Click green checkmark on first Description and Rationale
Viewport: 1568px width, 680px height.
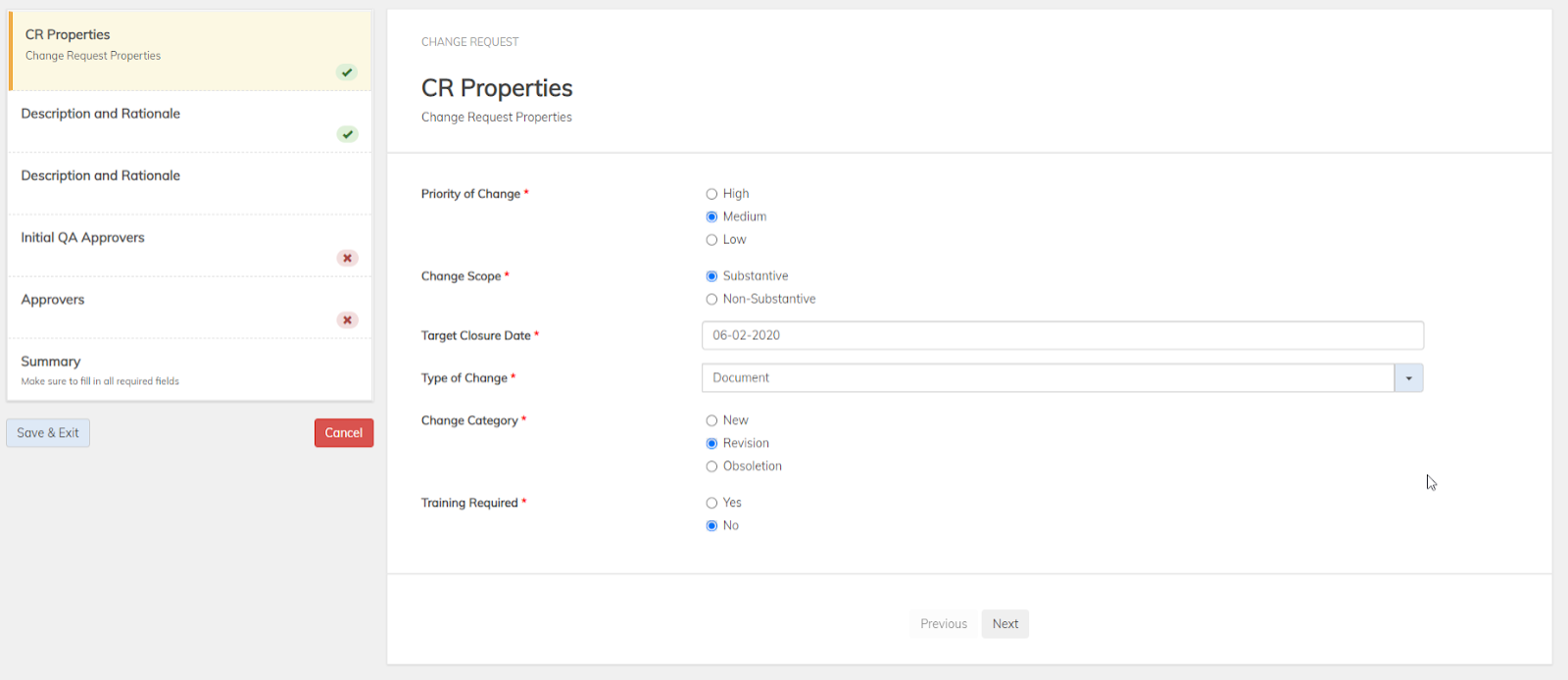347,134
